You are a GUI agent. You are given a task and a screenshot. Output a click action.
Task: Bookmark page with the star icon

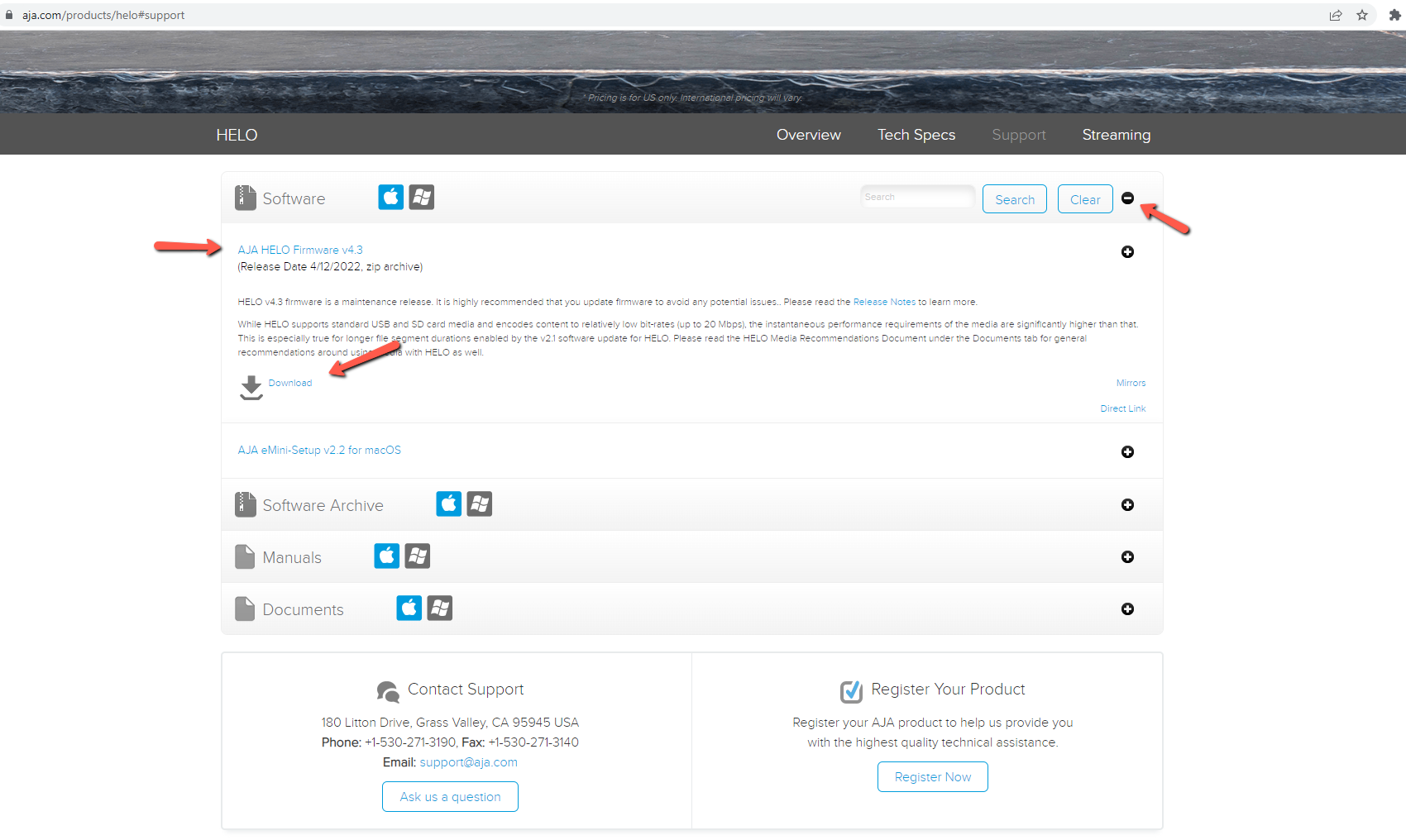(1362, 15)
